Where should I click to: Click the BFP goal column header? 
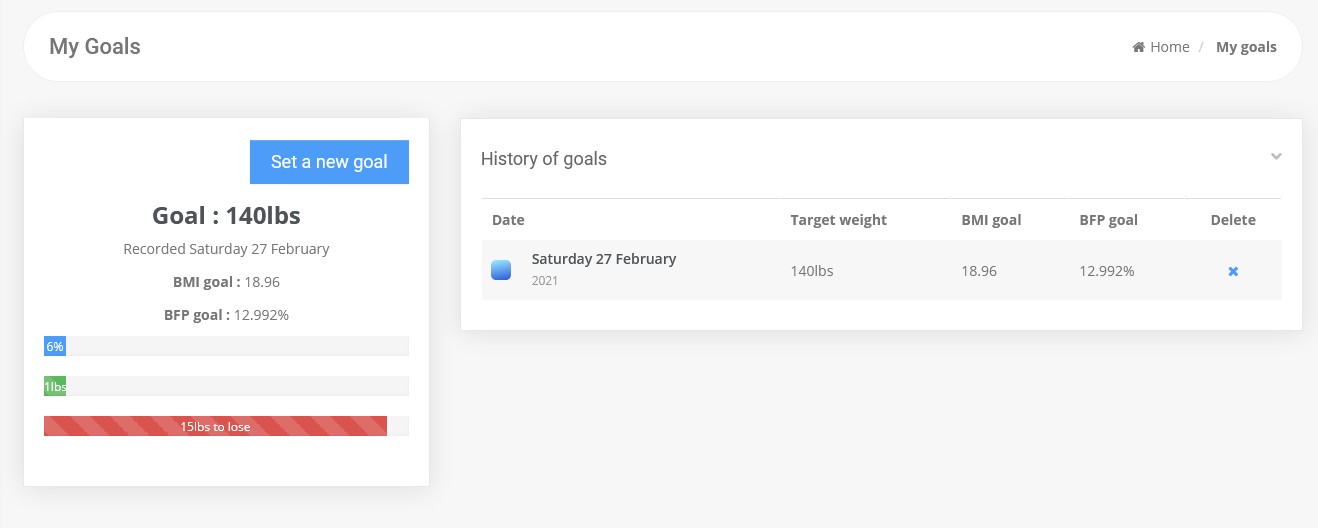click(1108, 220)
